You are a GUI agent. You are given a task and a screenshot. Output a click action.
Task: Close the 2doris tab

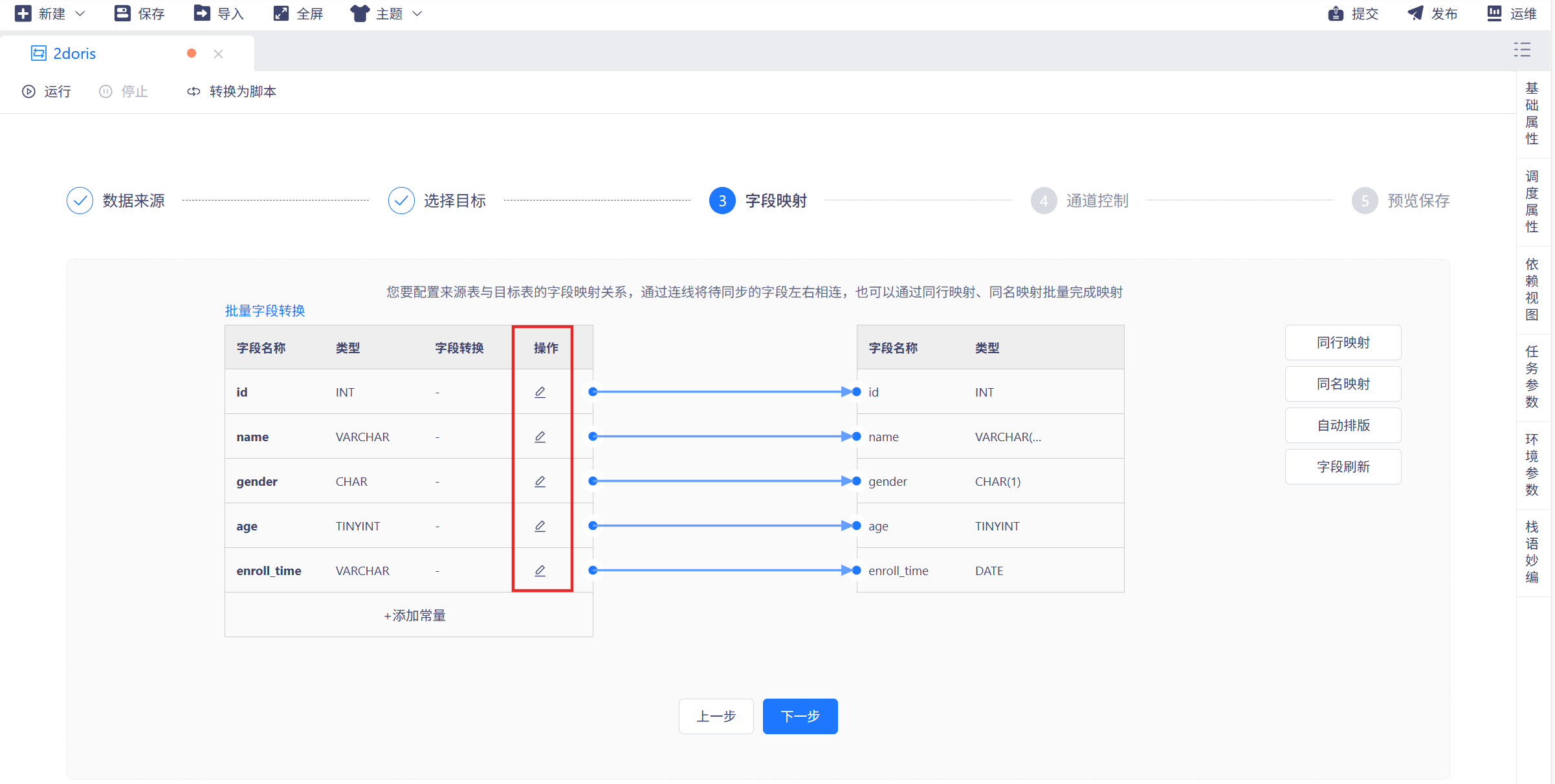219,54
